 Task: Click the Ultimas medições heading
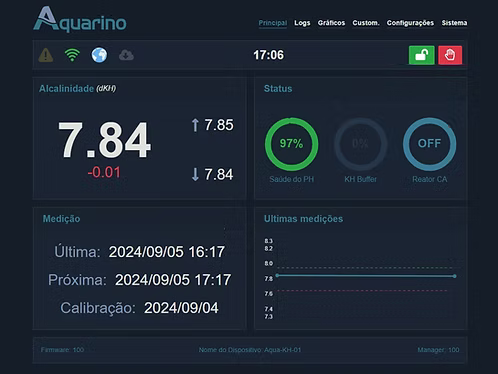click(303, 219)
